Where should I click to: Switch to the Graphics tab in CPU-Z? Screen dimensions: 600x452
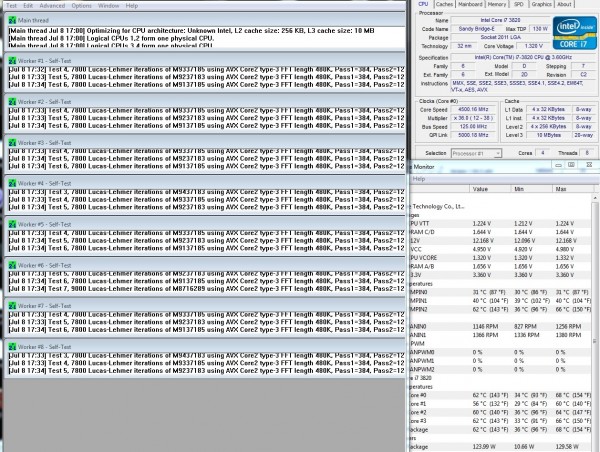pyautogui.click(x=541, y=4)
